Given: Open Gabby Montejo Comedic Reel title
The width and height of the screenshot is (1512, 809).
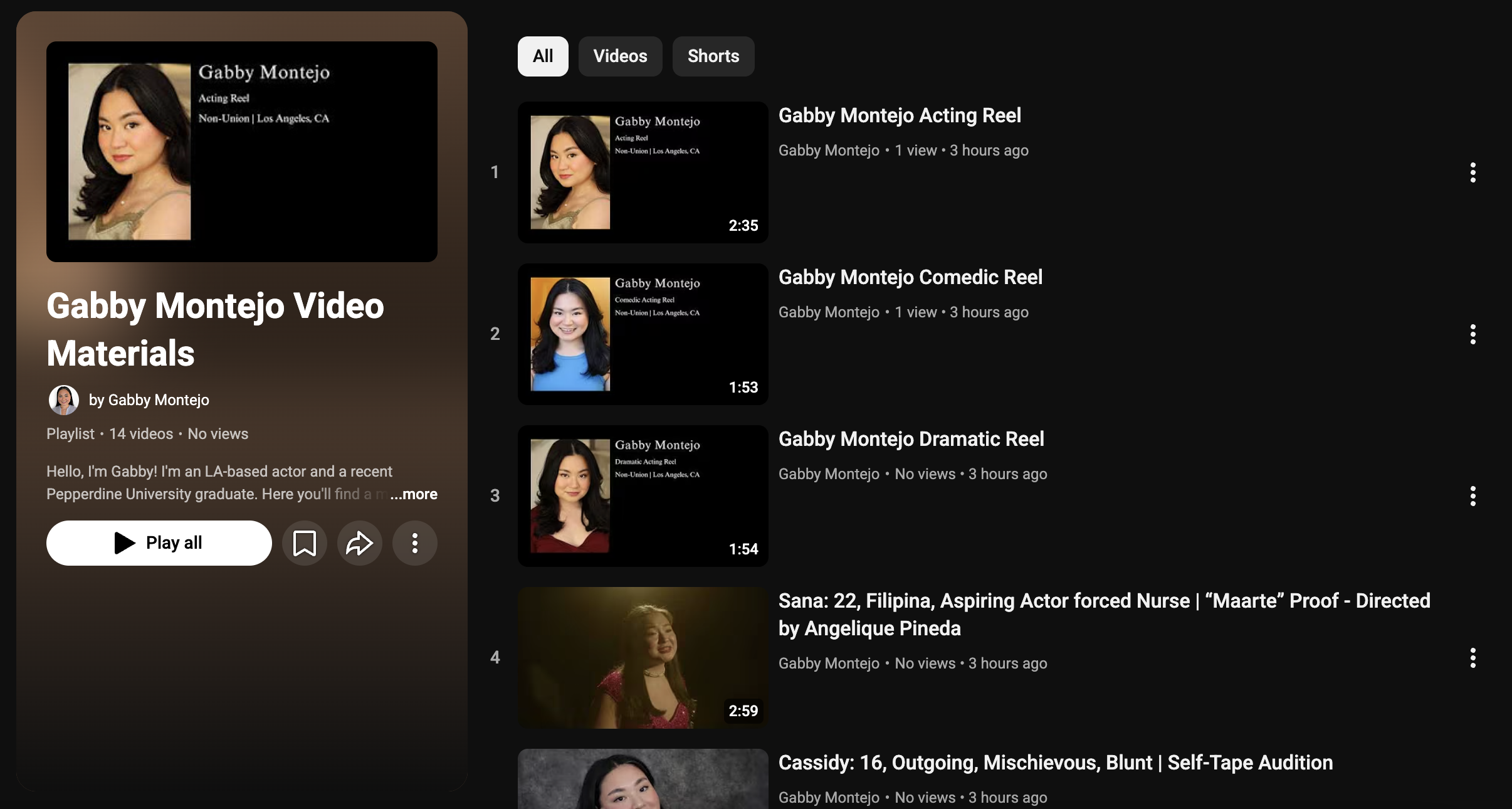Looking at the screenshot, I should pos(910,277).
